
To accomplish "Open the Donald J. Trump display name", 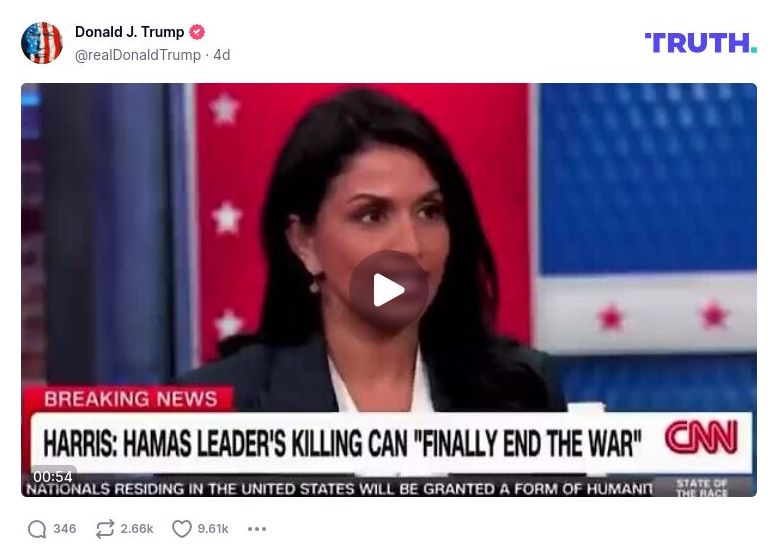I will tap(130, 32).
